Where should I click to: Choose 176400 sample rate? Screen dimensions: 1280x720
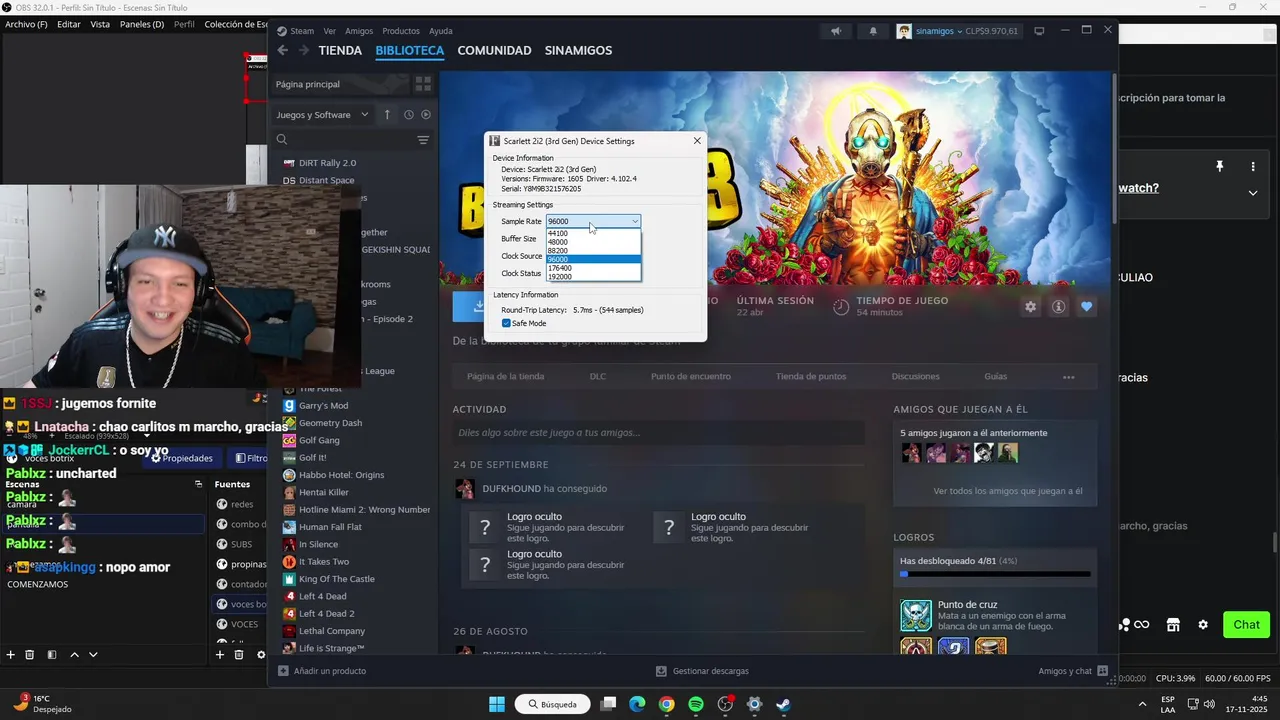(593, 268)
